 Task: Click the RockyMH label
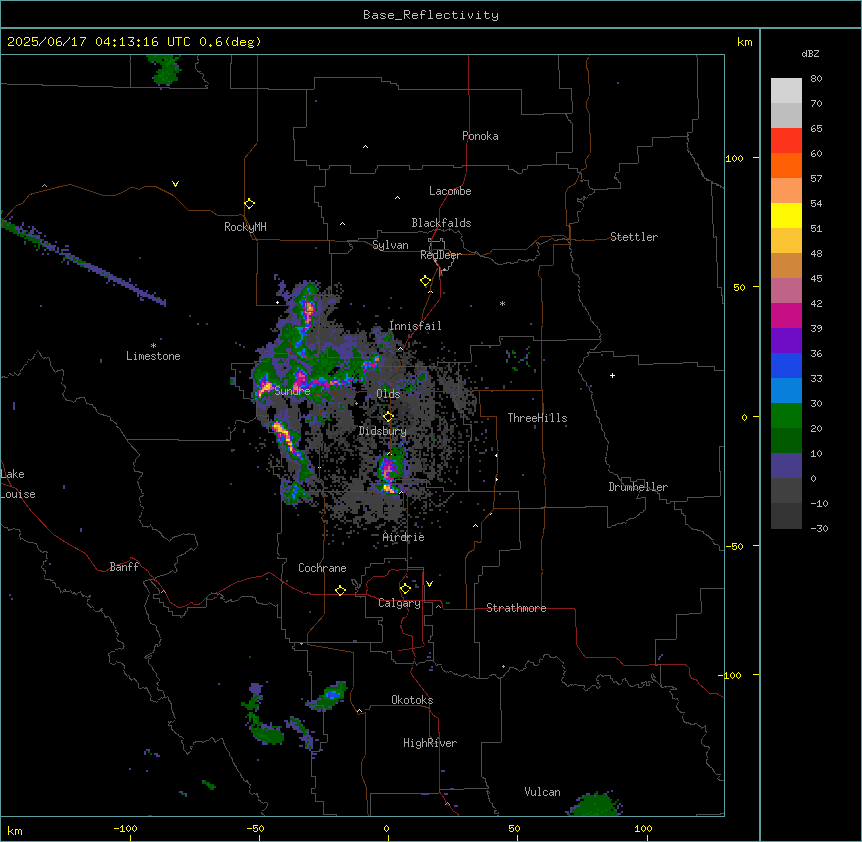[x=245, y=227]
